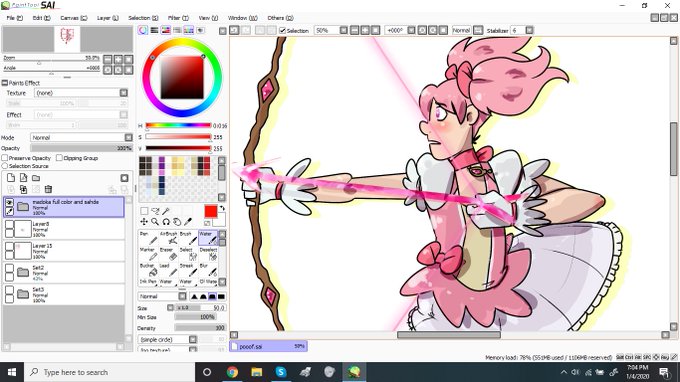Show Layer8 visibility box
This screenshot has height=382, width=680.
coord(9,224)
